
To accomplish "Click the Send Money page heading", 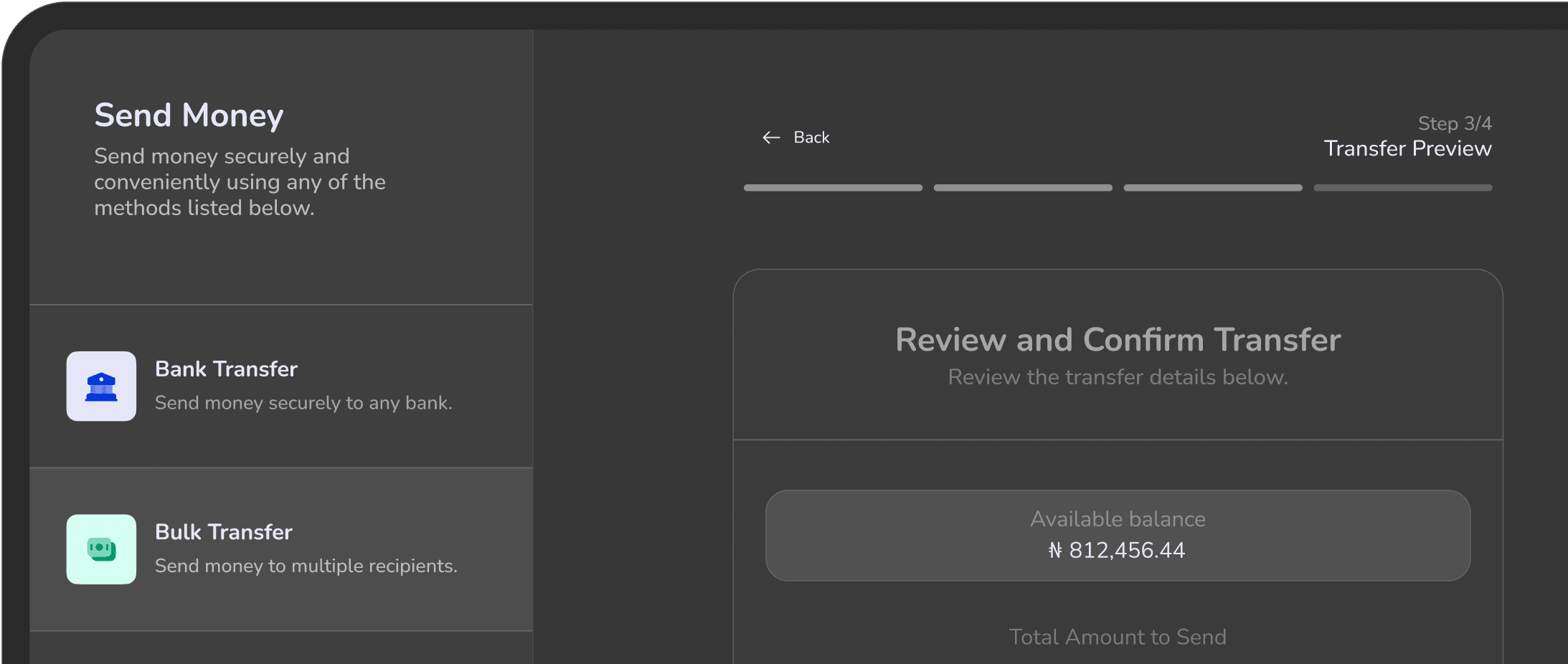I will coord(189,115).
